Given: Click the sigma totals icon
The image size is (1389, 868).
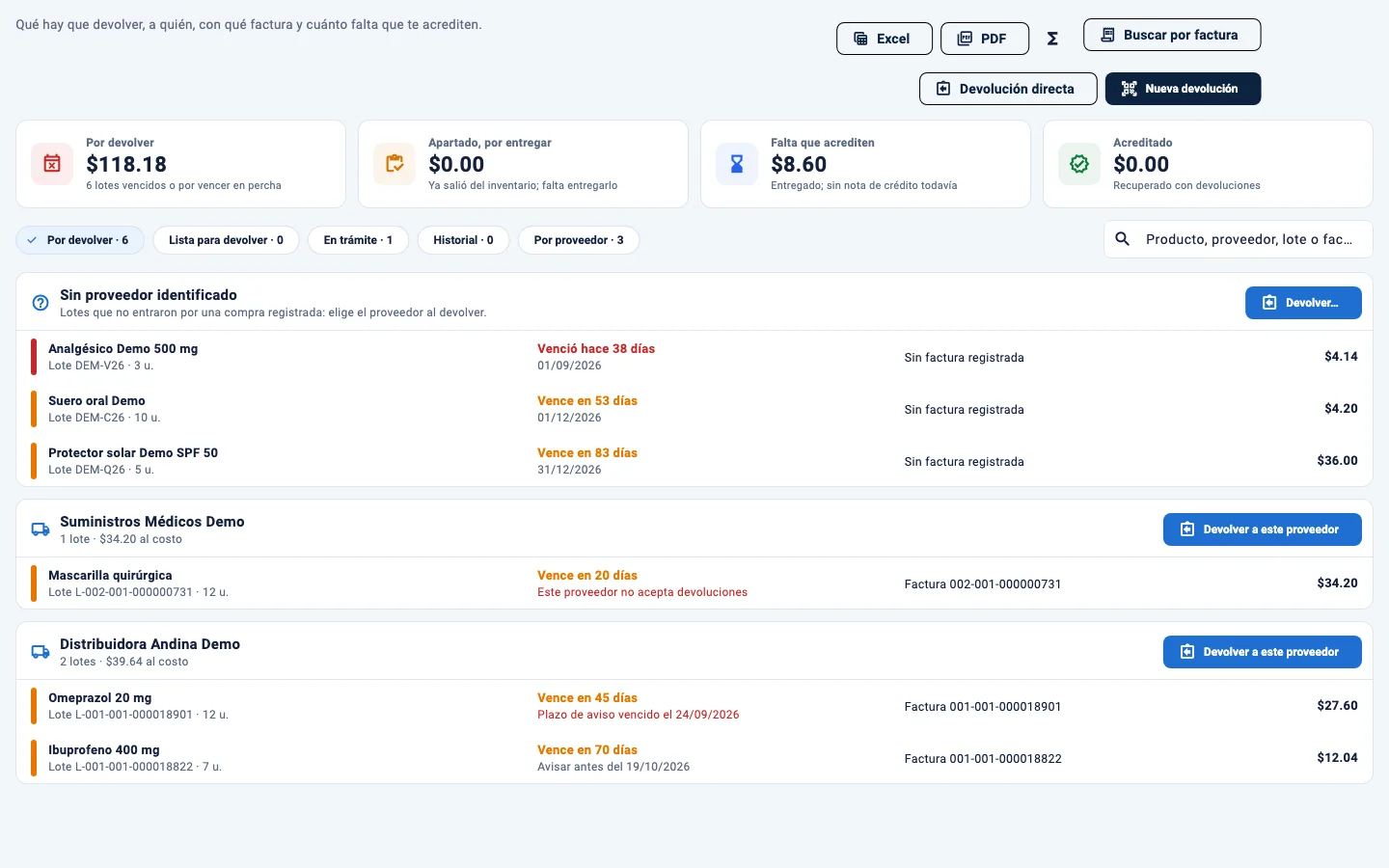Looking at the screenshot, I should point(1052,39).
